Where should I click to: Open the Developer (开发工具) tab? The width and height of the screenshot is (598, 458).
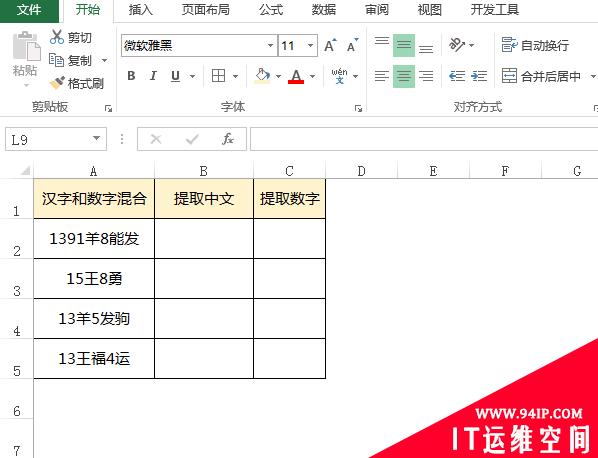495,10
